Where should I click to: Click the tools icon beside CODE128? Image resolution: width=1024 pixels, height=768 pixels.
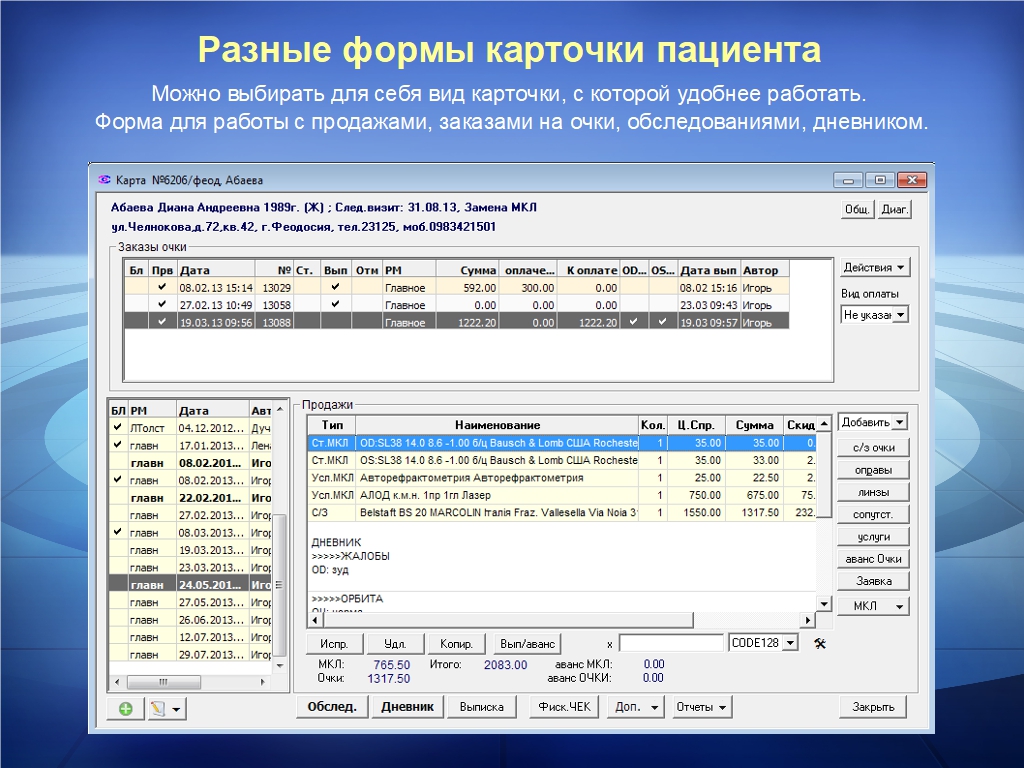point(819,643)
